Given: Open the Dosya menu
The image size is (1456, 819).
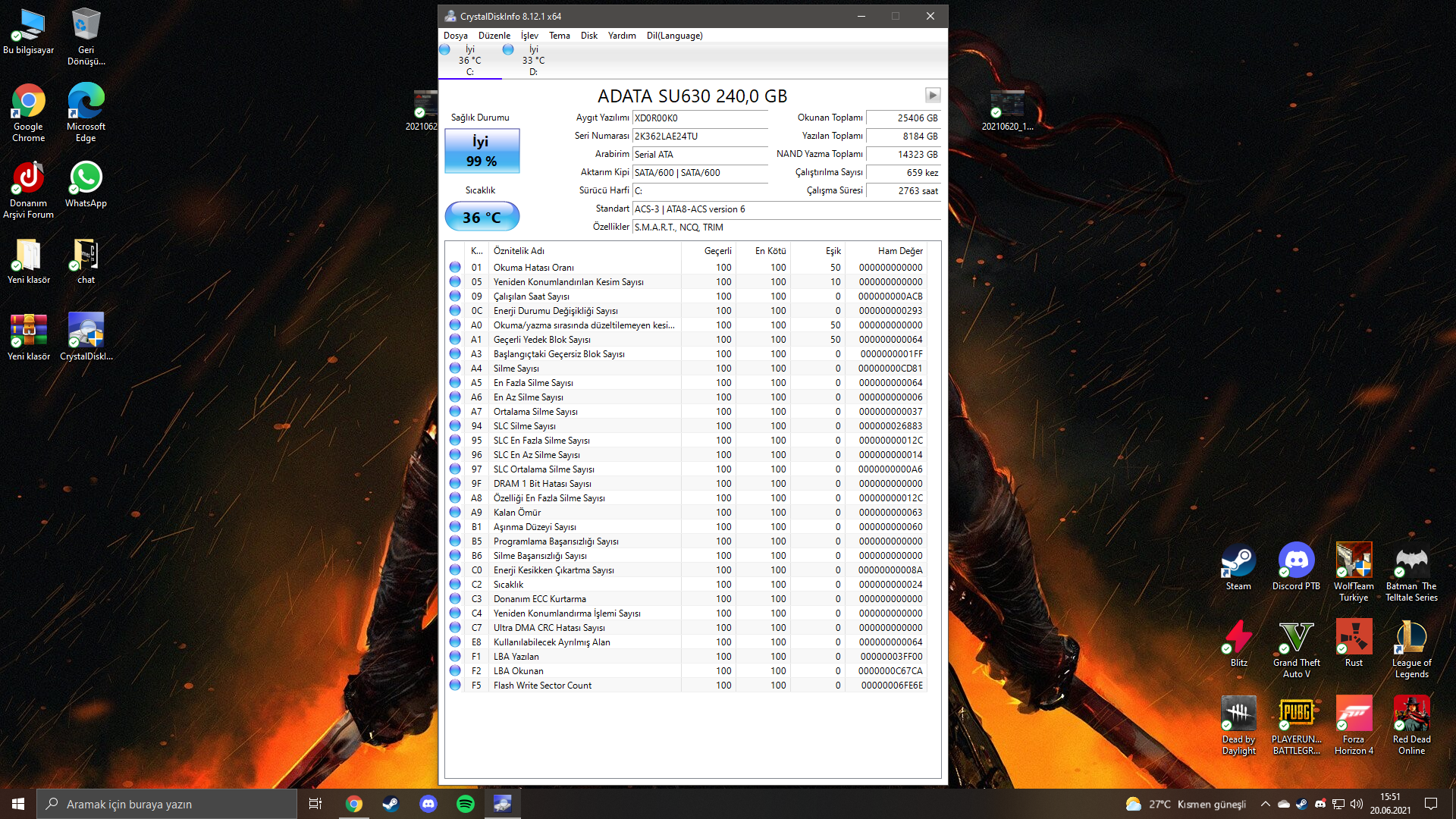Looking at the screenshot, I should [x=455, y=36].
